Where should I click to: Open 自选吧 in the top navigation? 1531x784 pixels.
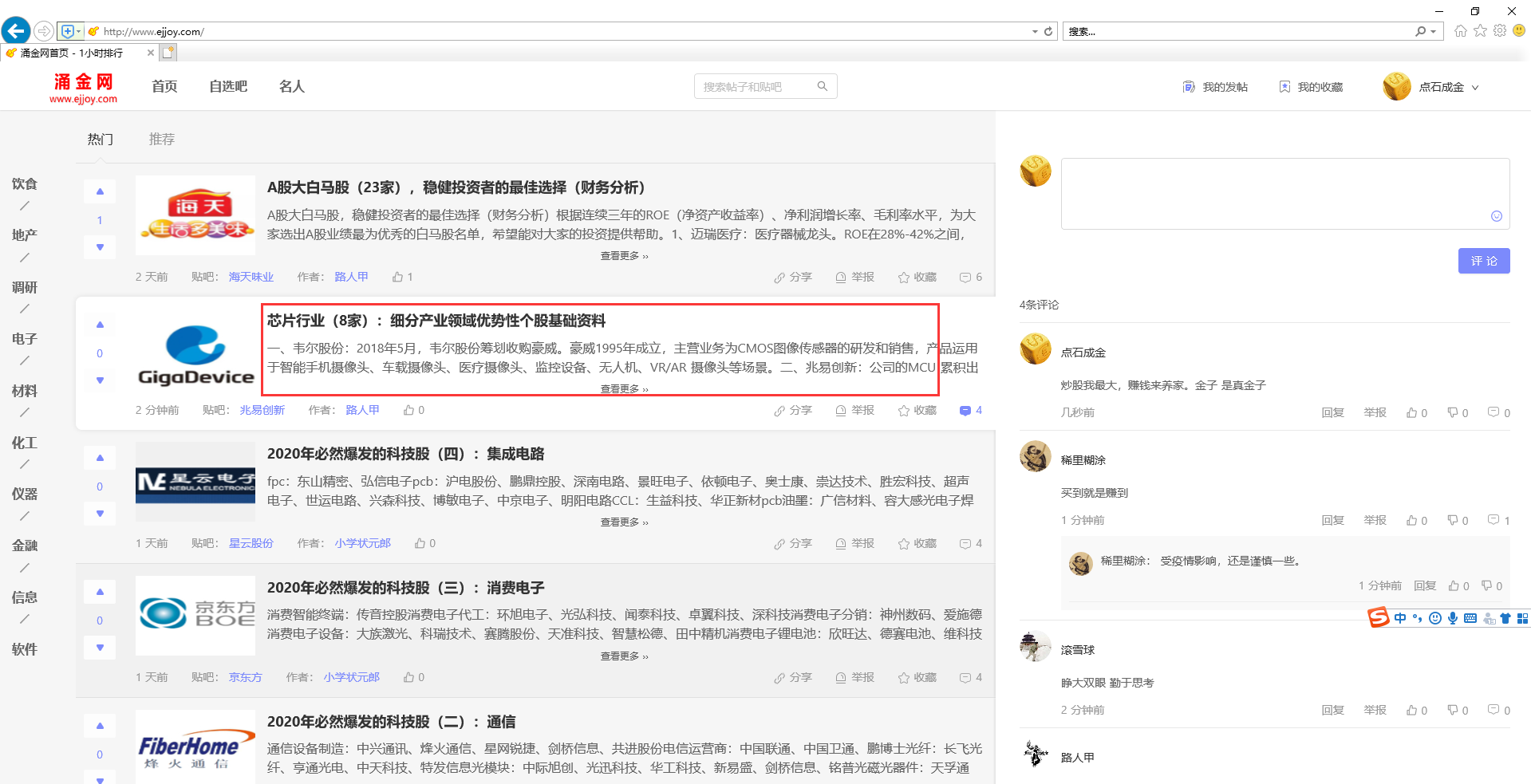click(228, 86)
